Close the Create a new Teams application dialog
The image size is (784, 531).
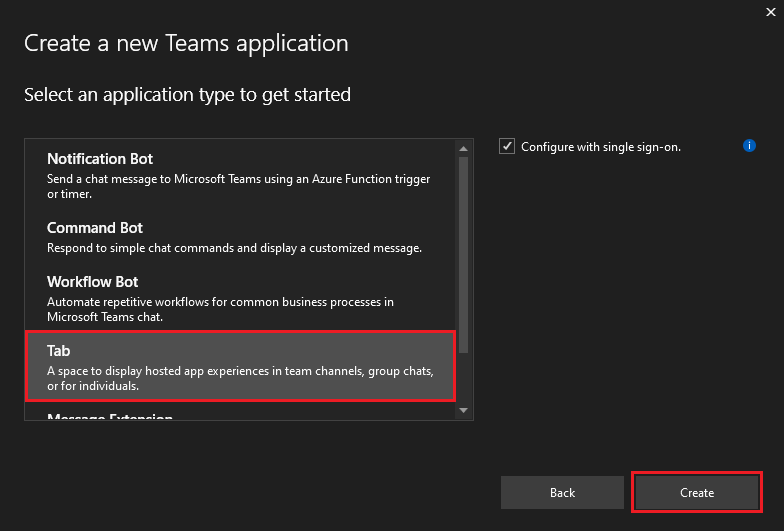[770, 12]
